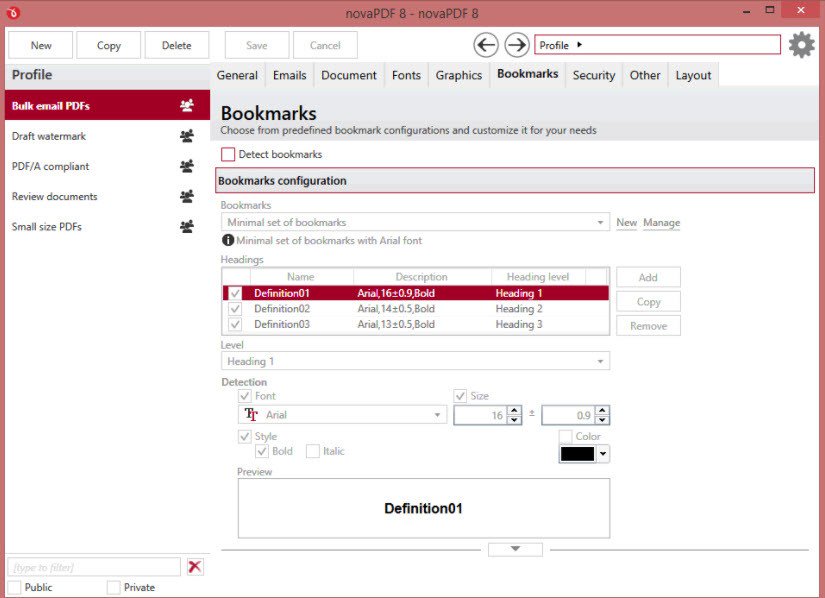Click the back navigation arrow icon
The height and width of the screenshot is (598, 825).
pyautogui.click(x=486, y=45)
